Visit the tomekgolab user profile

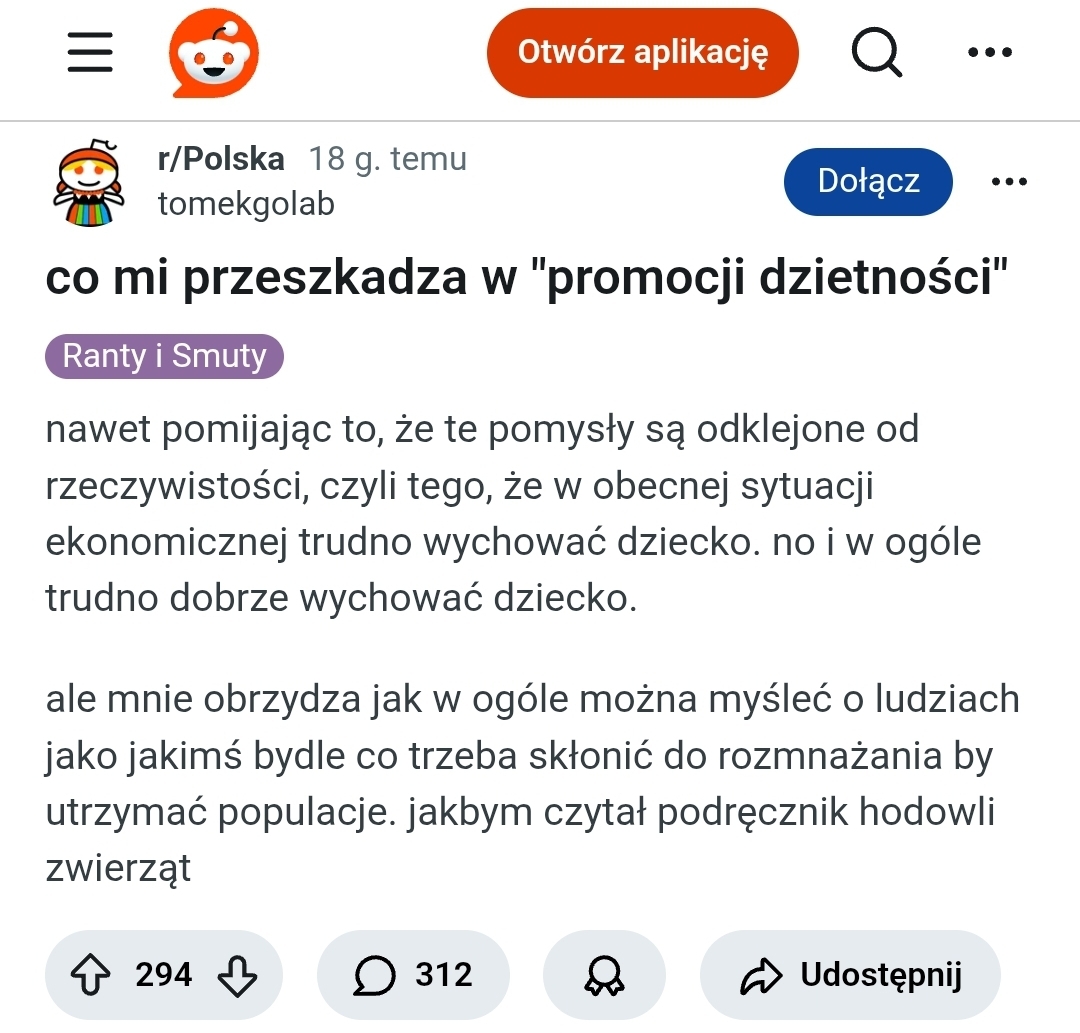click(246, 204)
